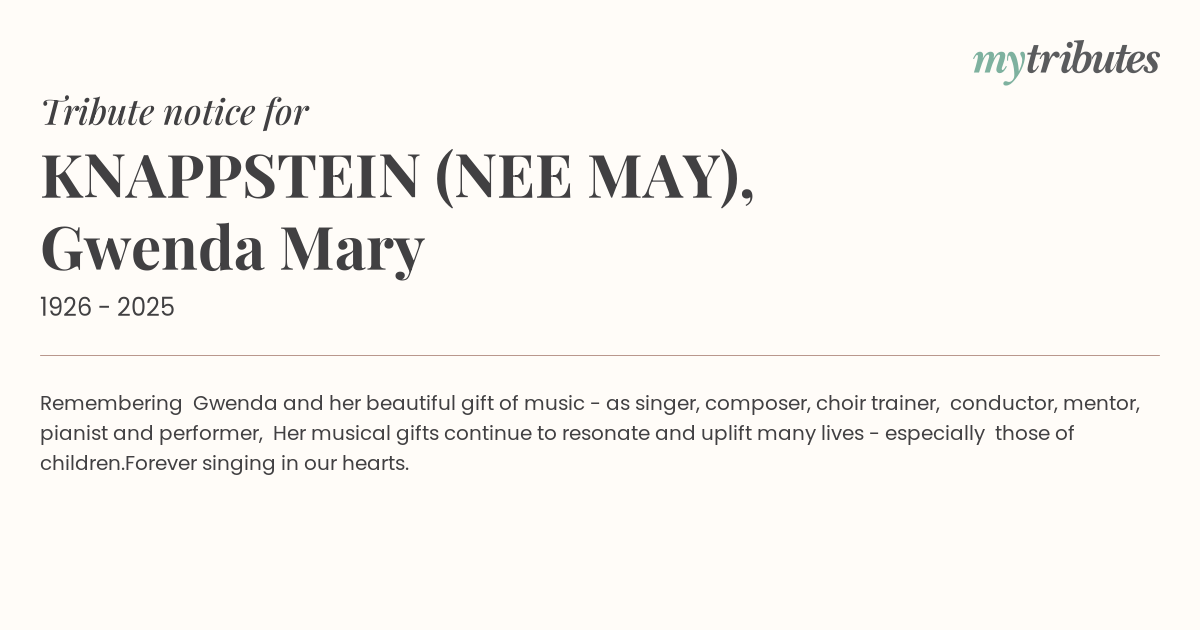1200x630 pixels.
Task: Click the surname KNAPPSTEIN in the title
Action: coord(229,176)
